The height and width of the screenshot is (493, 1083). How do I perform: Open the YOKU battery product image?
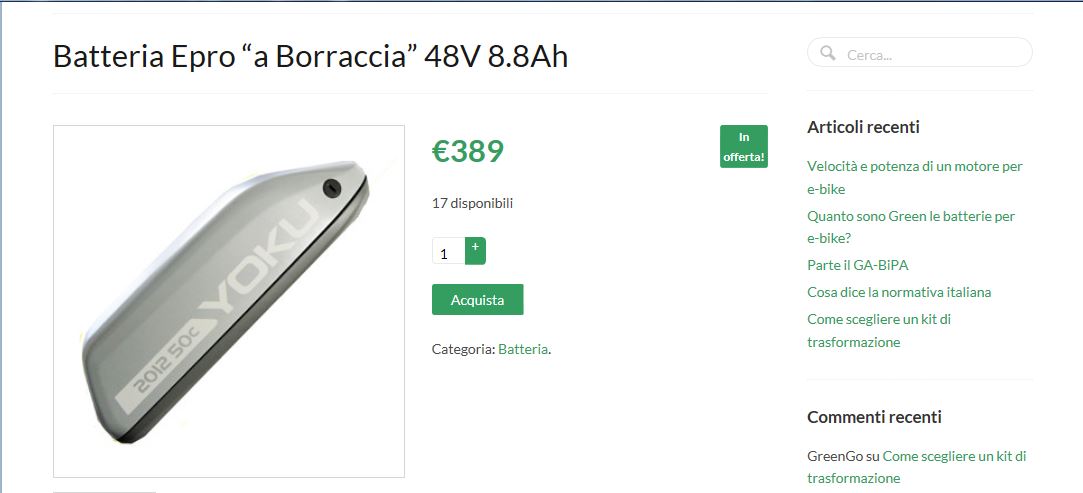[229, 301]
